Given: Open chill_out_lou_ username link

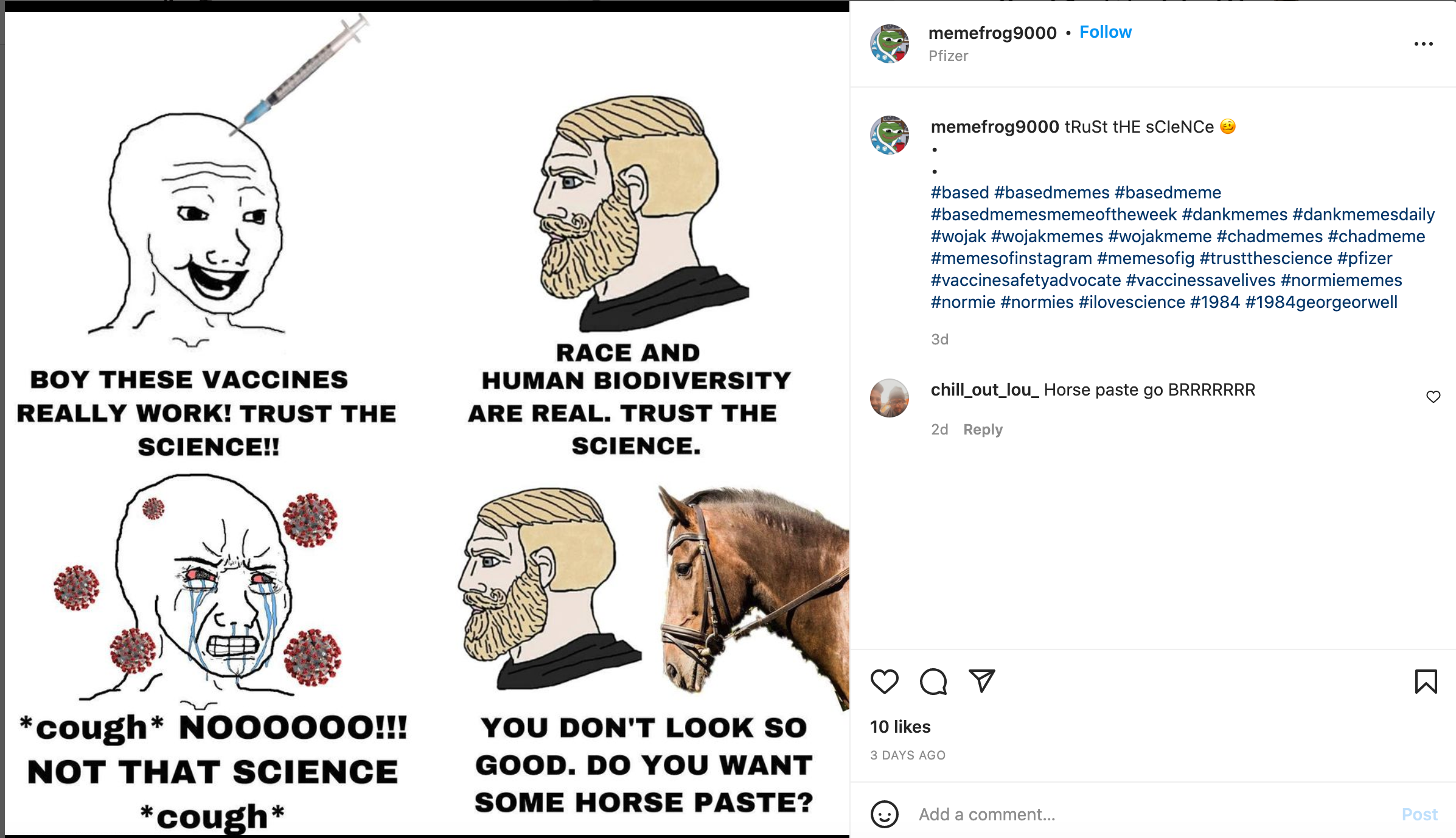Looking at the screenshot, I should click(984, 390).
